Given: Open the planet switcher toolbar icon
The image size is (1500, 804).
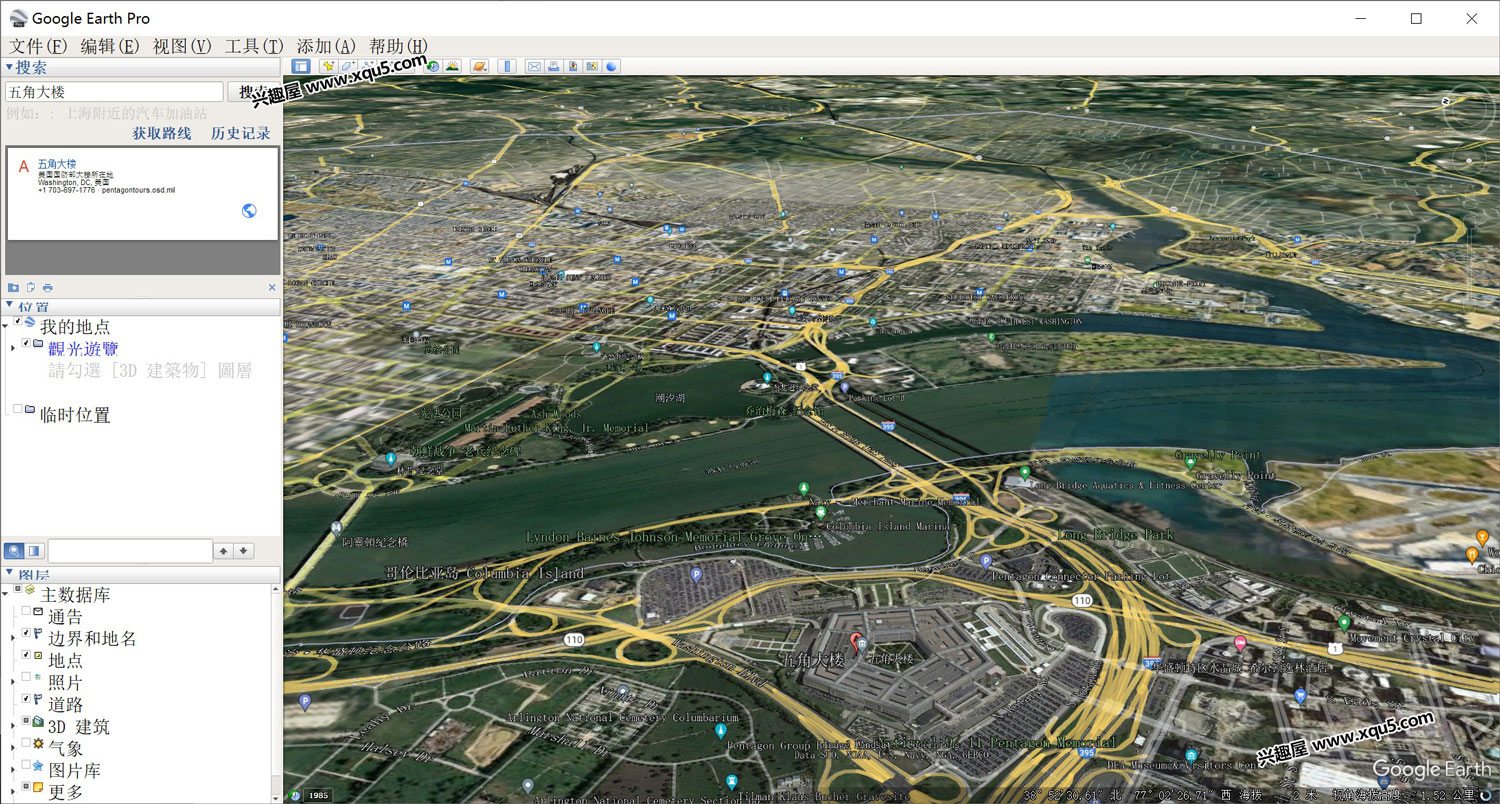Looking at the screenshot, I should tap(480, 66).
